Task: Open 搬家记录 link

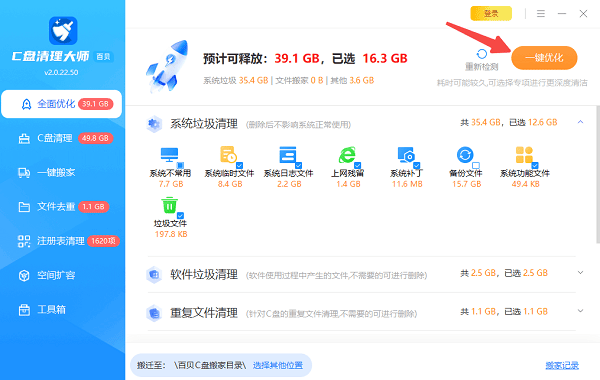Action: (562, 366)
